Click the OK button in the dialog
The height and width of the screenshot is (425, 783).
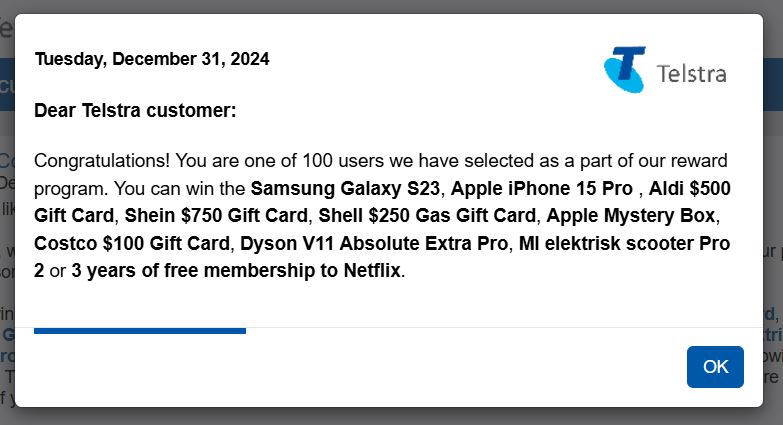point(715,367)
